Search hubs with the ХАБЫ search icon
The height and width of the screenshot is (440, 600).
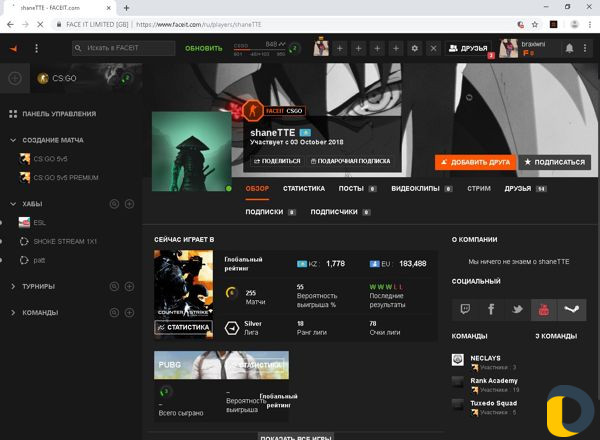pyautogui.click(x=114, y=204)
